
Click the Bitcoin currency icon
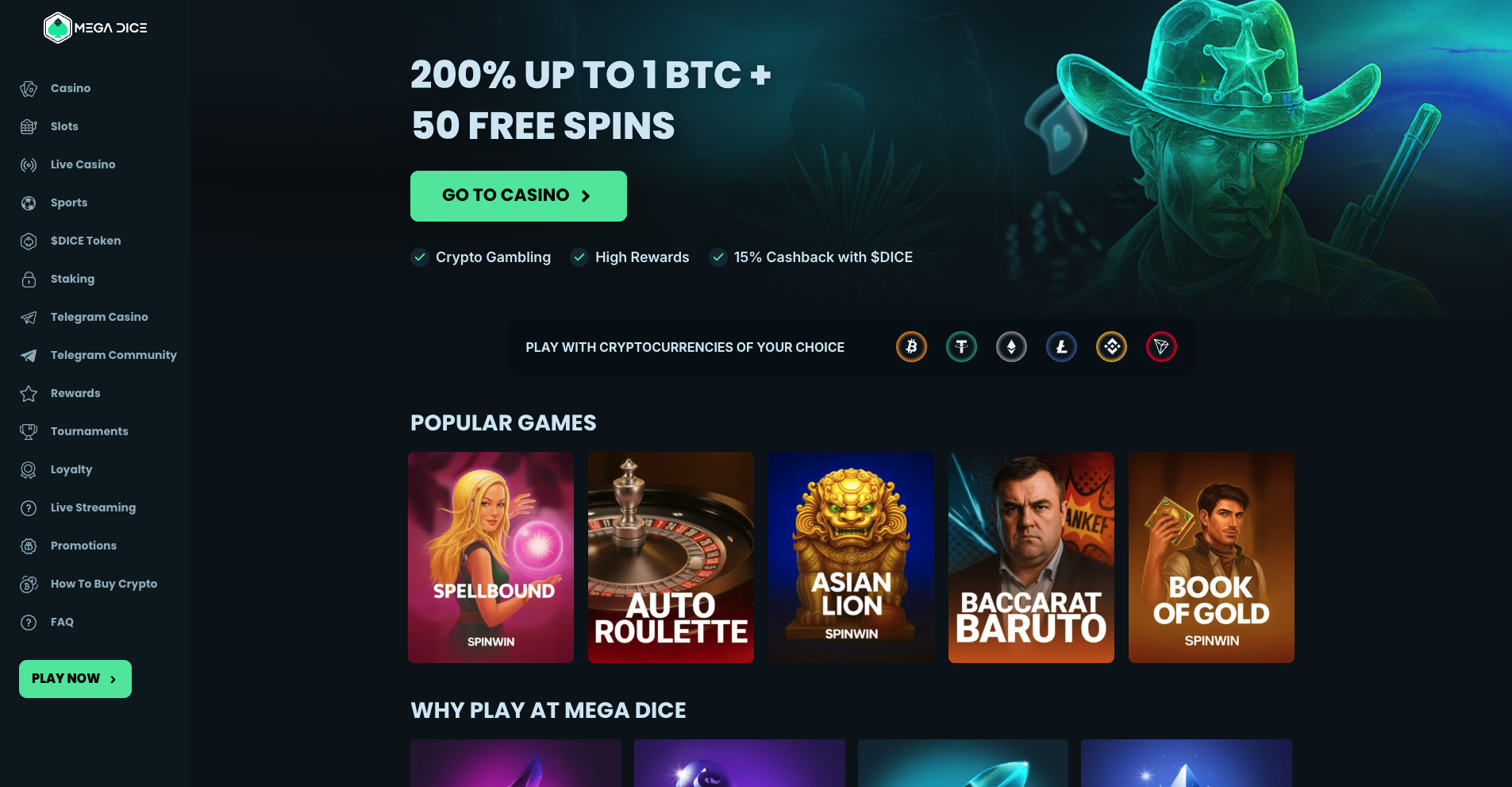pyautogui.click(x=911, y=347)
